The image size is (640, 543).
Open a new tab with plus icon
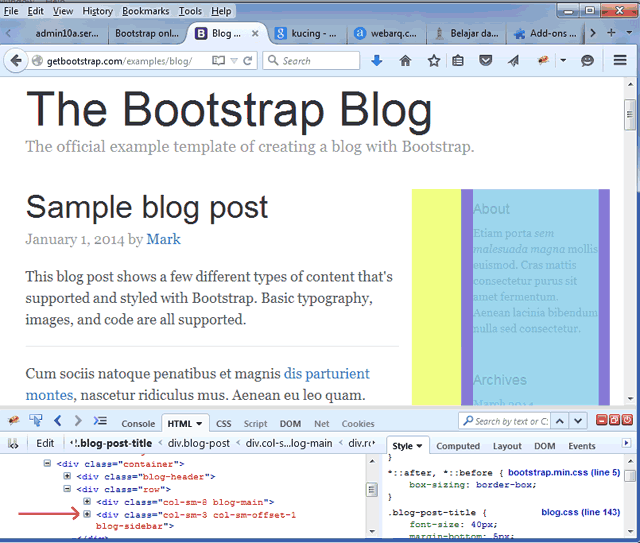[x=611, y=33]
